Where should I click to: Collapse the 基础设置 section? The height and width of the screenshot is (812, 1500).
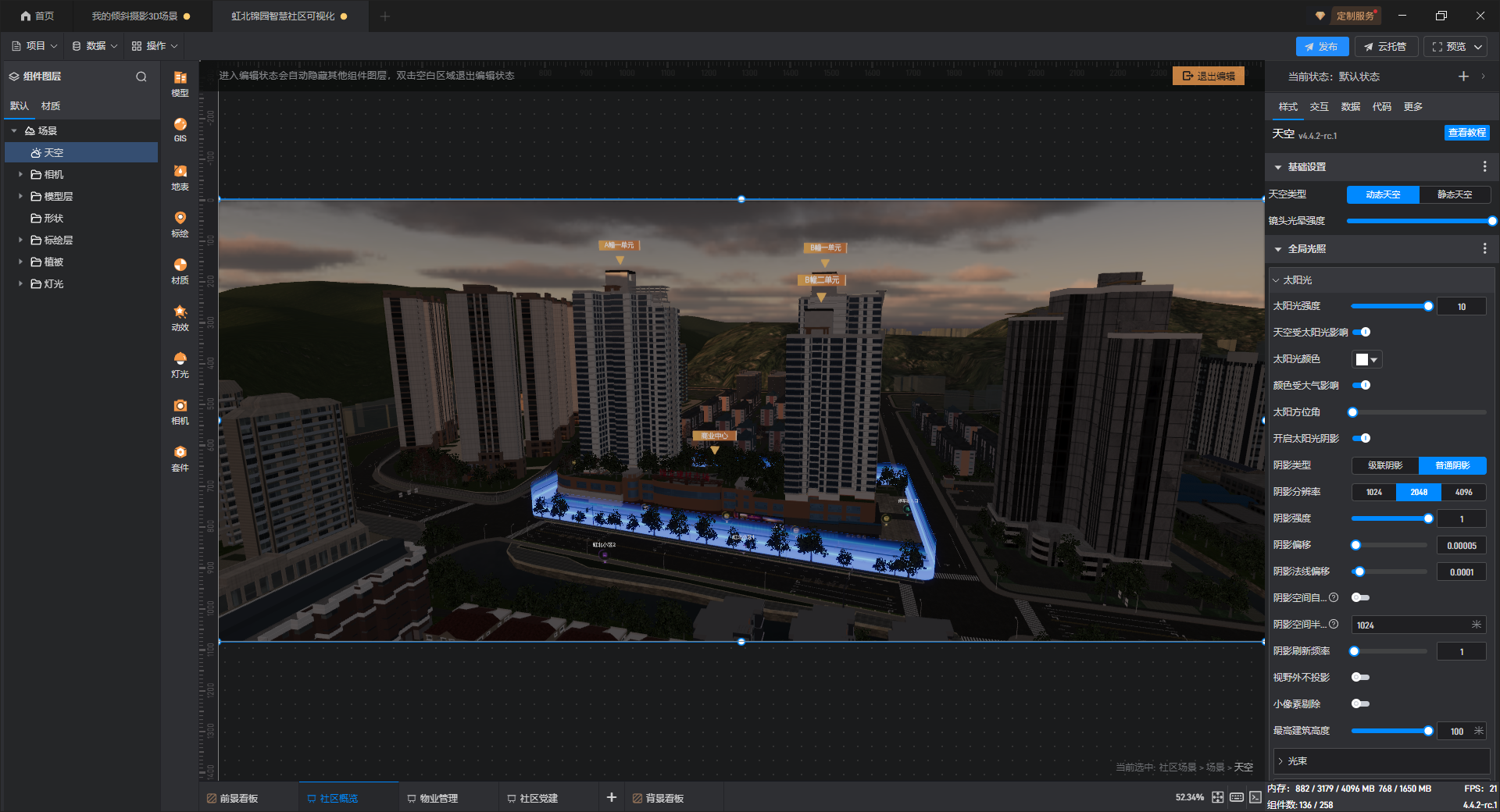(x=1278, y=167)
